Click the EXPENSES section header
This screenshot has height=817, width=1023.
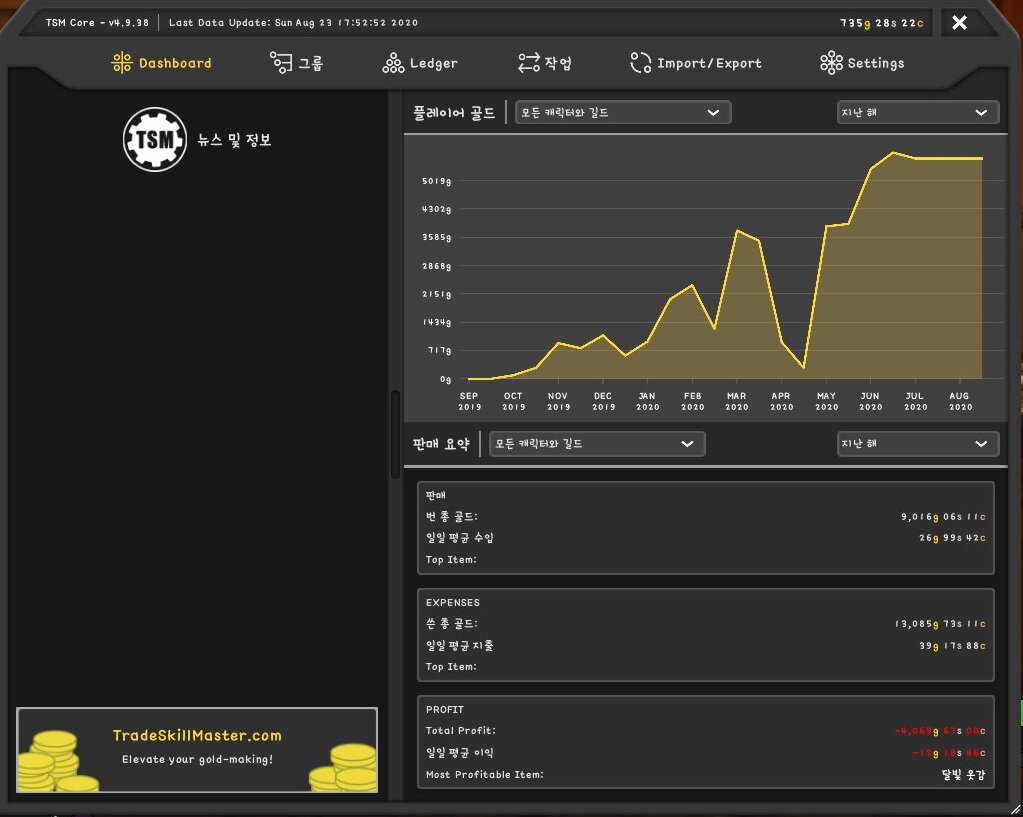click(453, 602)
